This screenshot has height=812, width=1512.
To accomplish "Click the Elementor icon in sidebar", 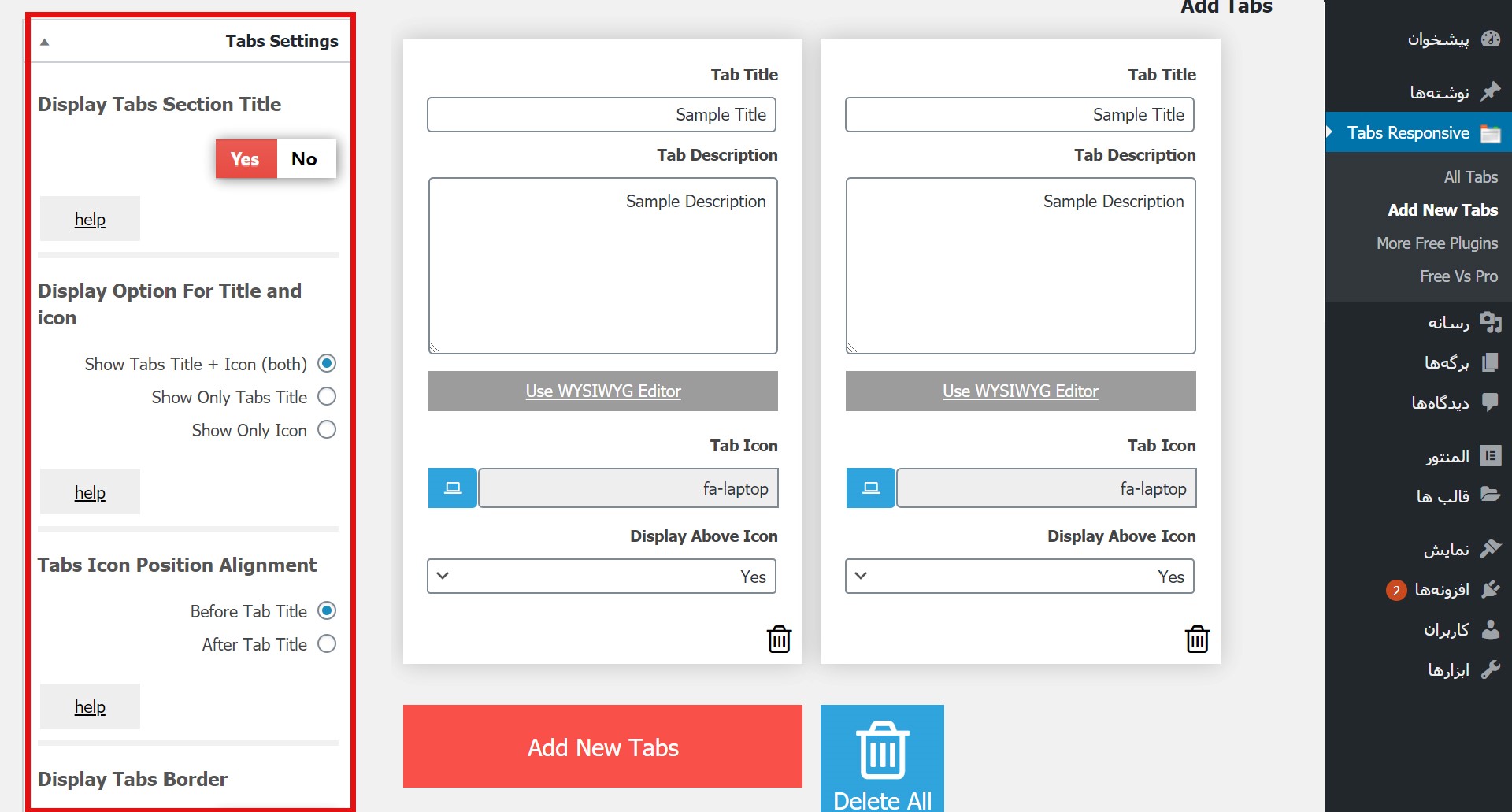I will (x=1491, y=456).
